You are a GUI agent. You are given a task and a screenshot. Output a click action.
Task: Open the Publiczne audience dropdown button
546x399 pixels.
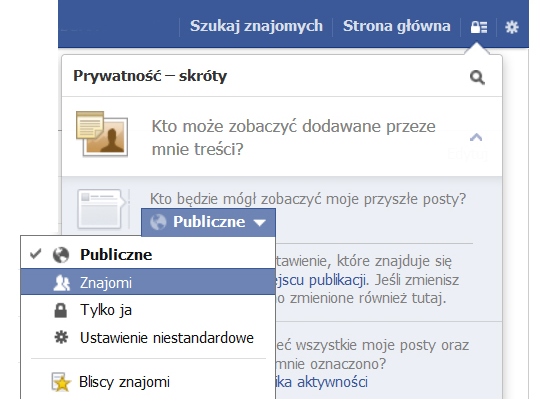[x=208, y=222]
